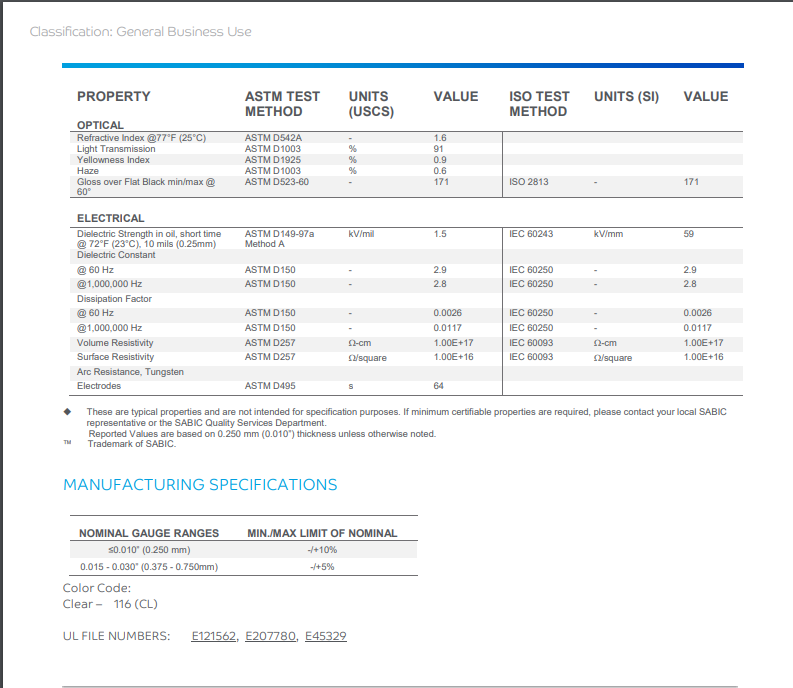Click the 'Clear – 116 (CL)' color code text
The height and width of the screenshot is (688, 793).
(110, 604)
